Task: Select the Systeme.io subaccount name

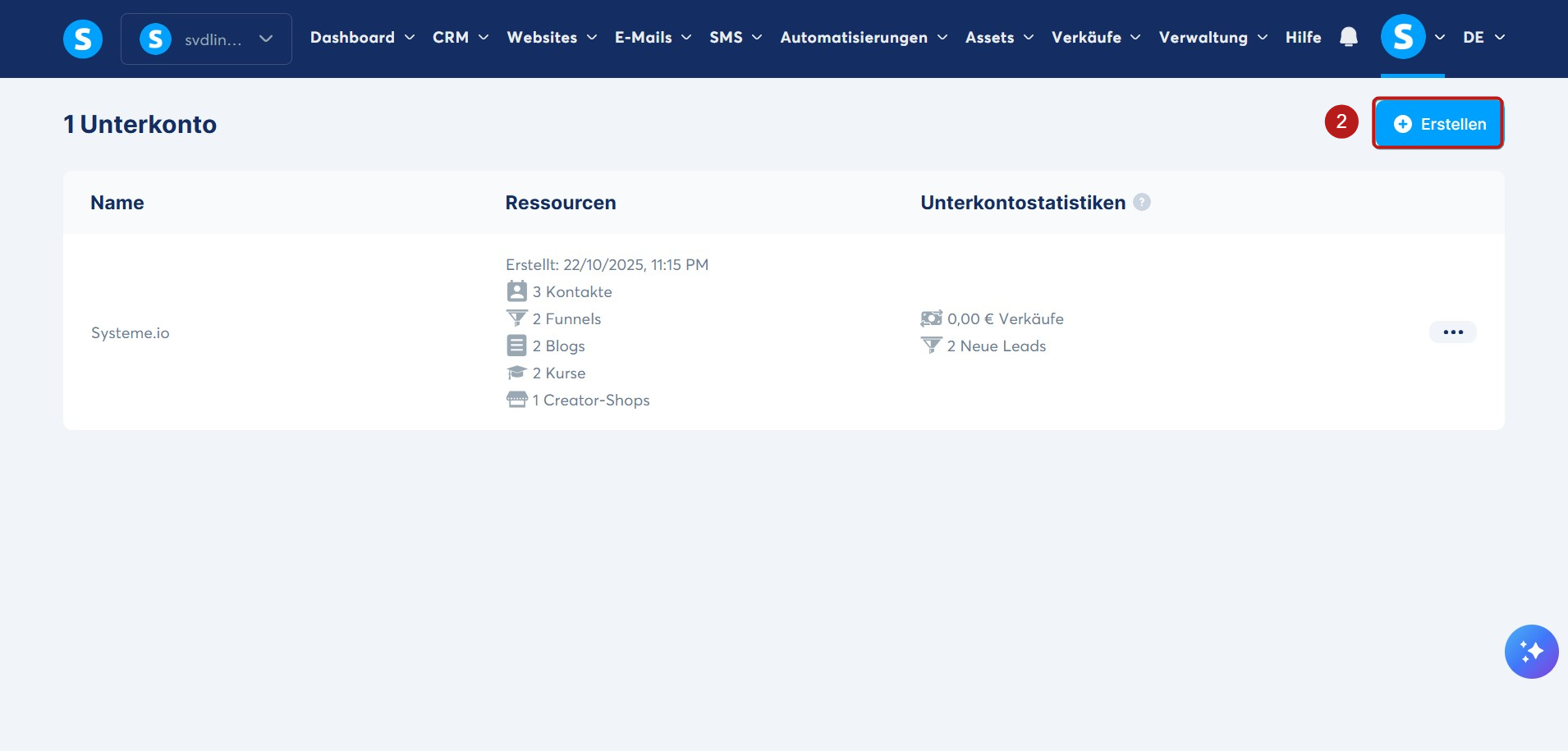Action: point(131,332)
